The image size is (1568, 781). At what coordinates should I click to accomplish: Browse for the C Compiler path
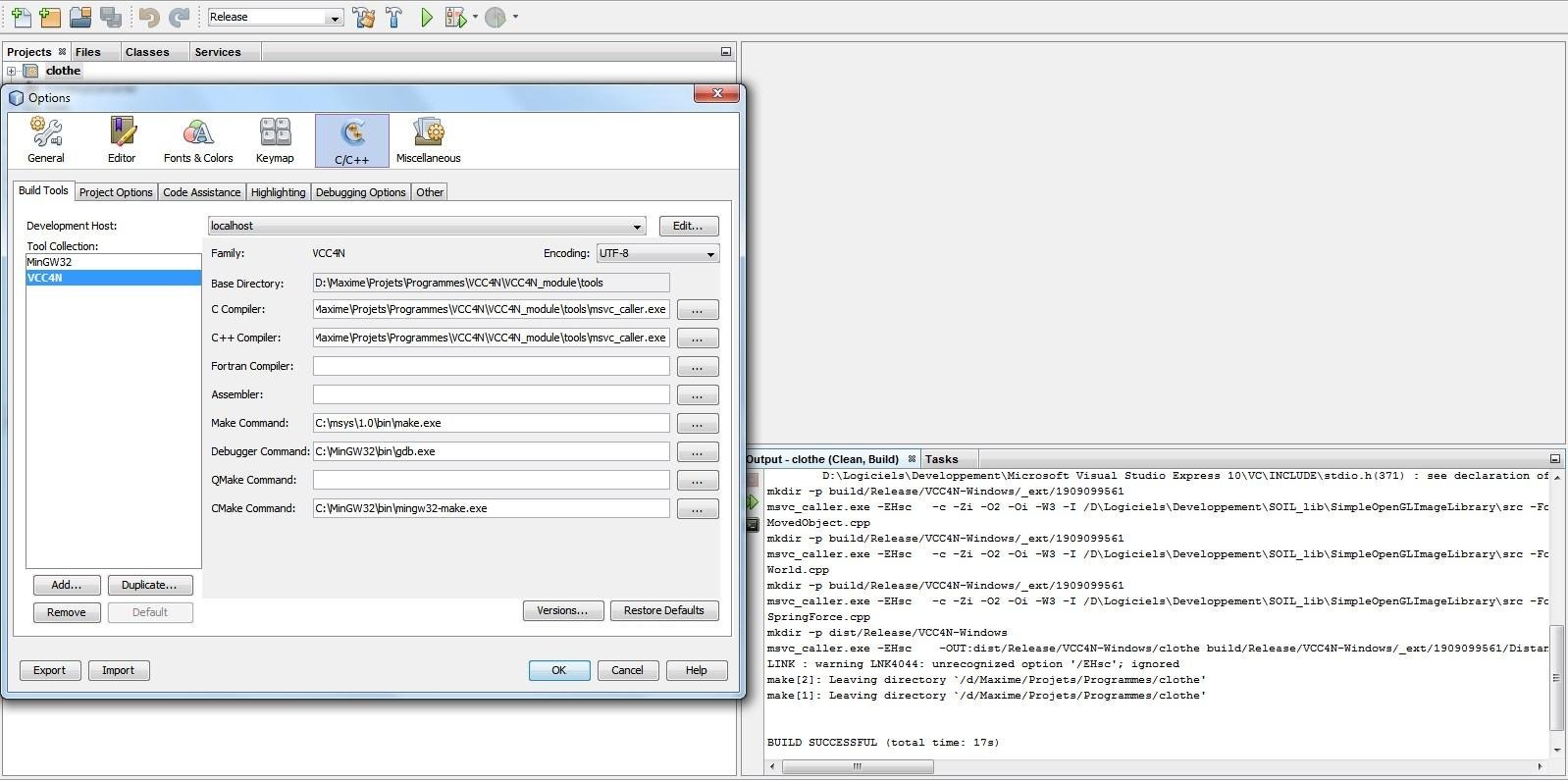698,309
